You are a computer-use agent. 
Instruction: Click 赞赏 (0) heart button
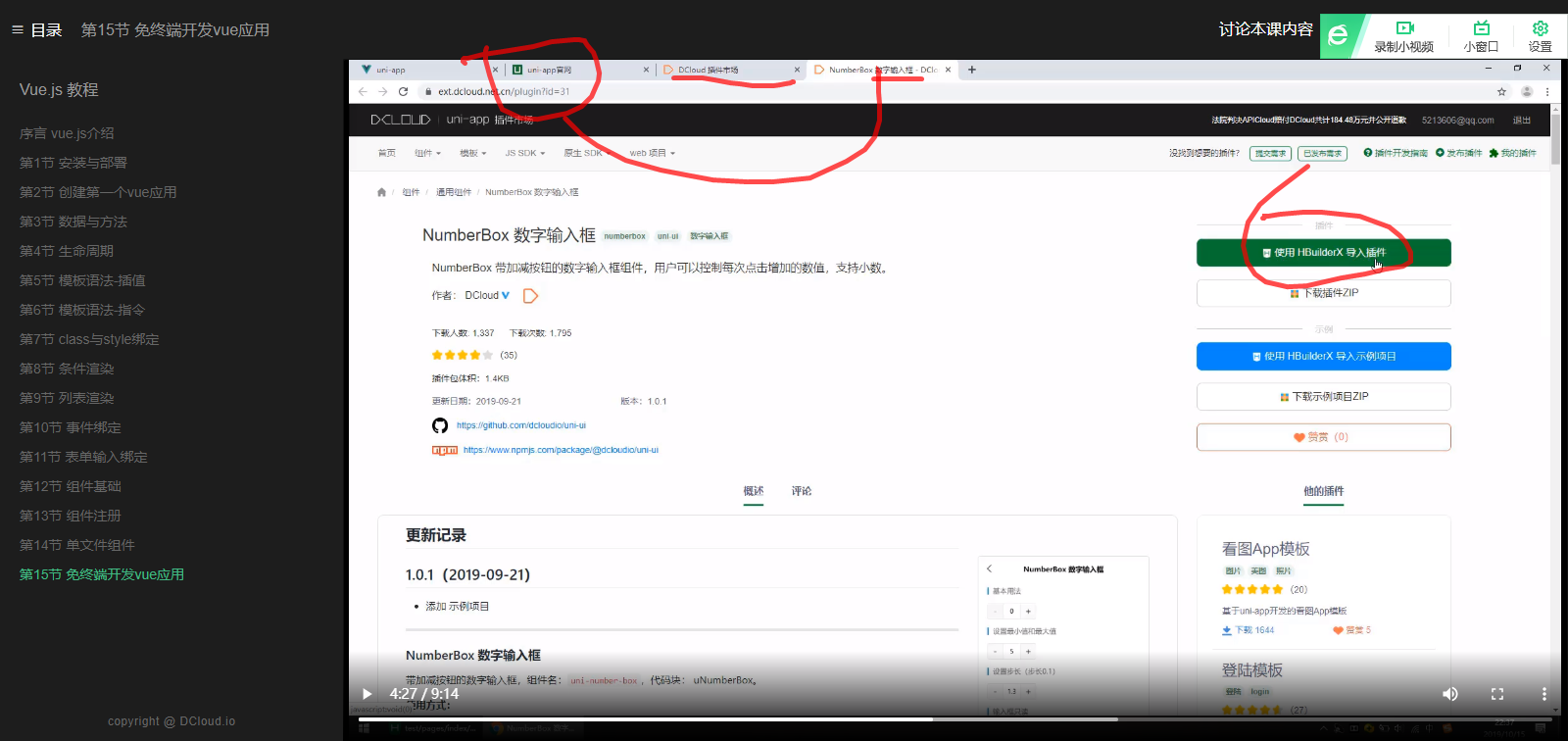[x=1324, y=437]
